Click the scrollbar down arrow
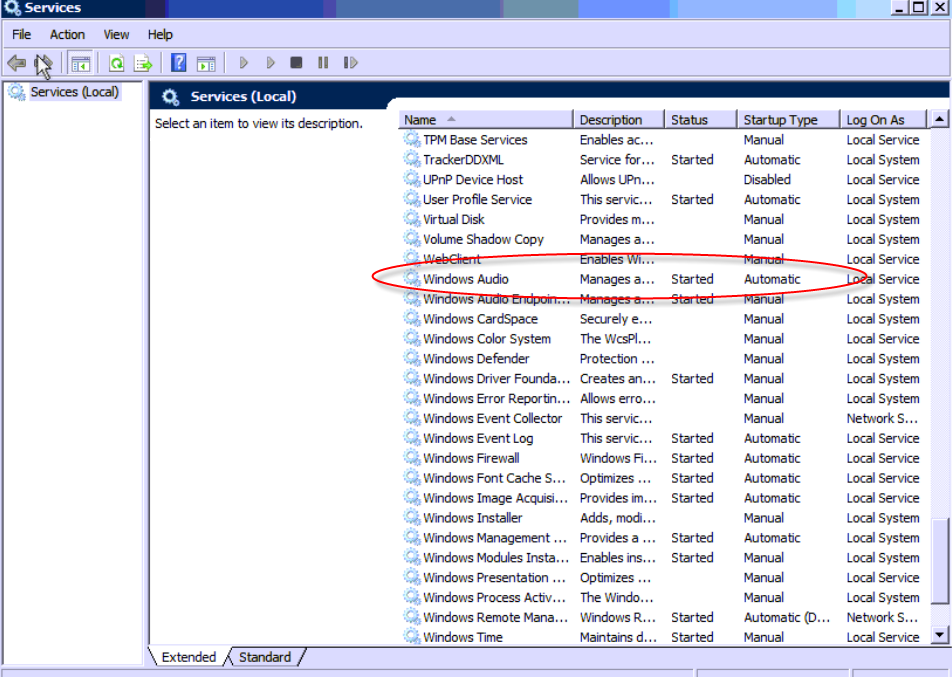 point(940,635)
